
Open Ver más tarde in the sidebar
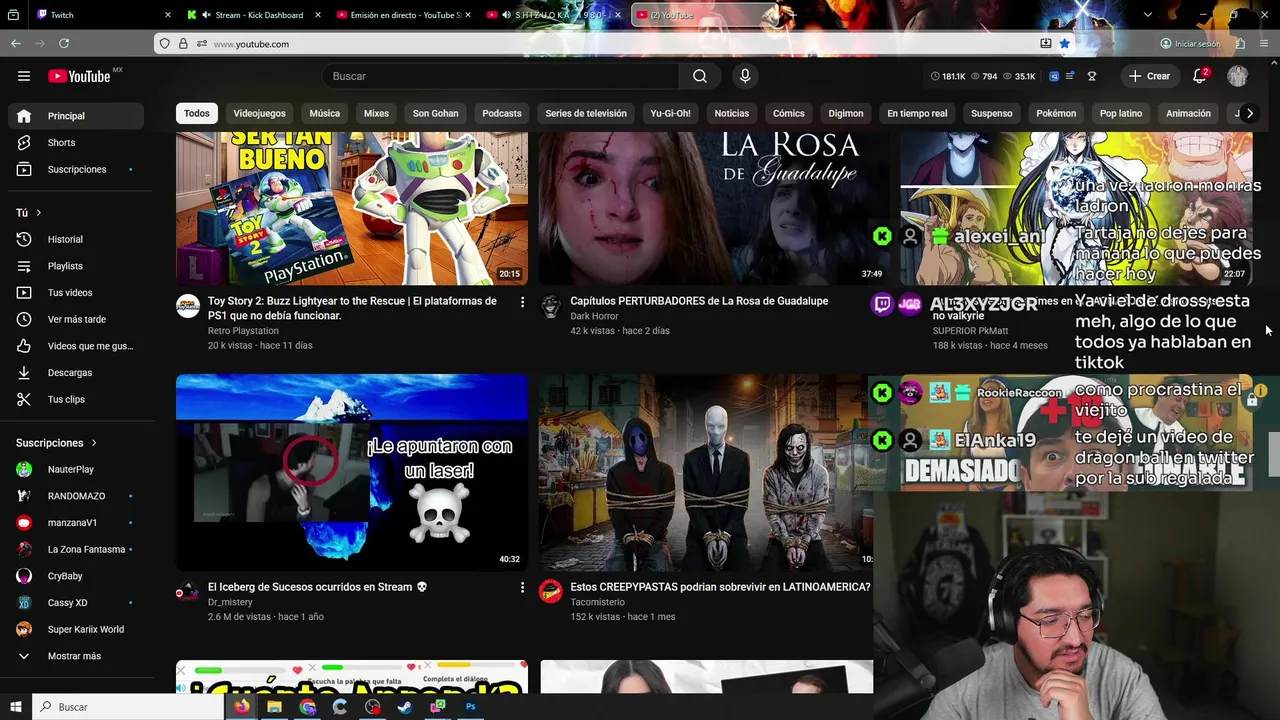pyautogui.click(x=76, y=320)
